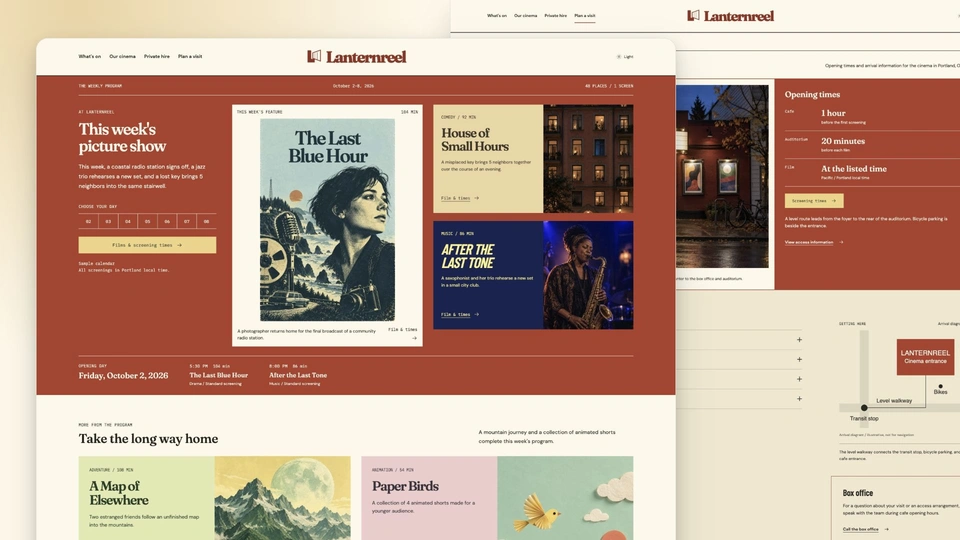Image resolution: width=960 pixels, height=540 pixels.
Task: Select What's on in the back window header
Action: tap(497, 15)
